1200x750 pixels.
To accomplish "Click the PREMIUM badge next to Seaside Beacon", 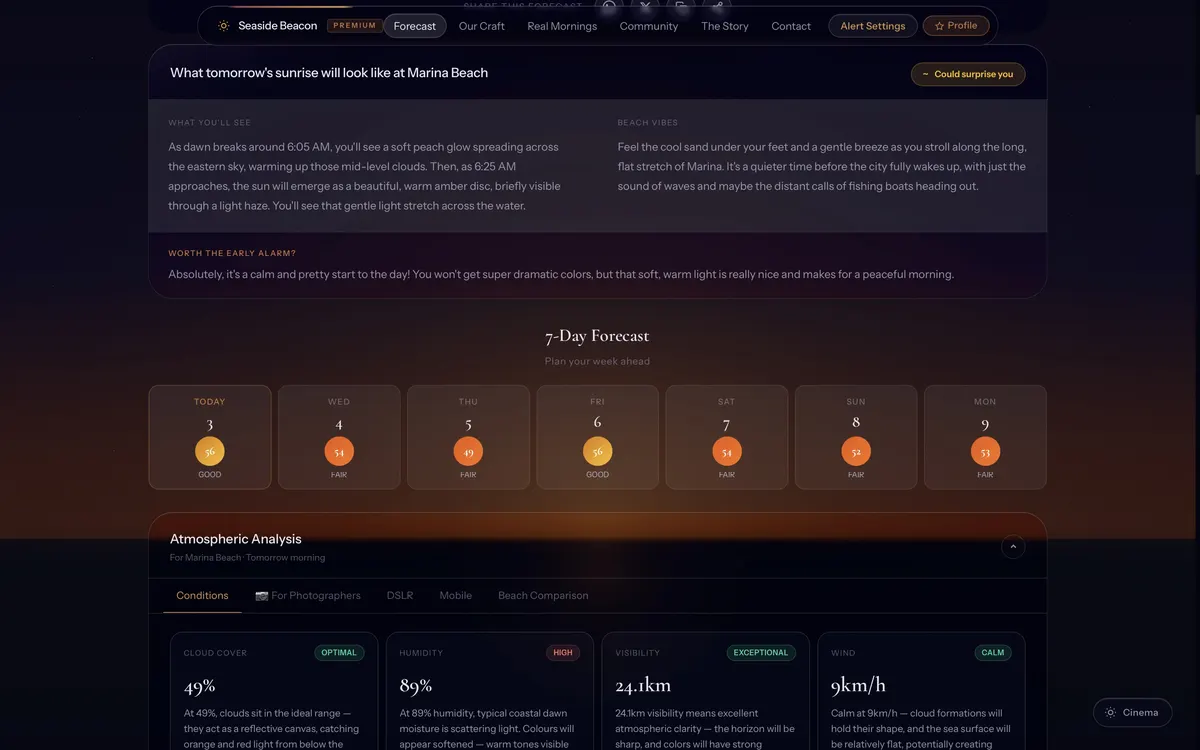I will point(354,26).
